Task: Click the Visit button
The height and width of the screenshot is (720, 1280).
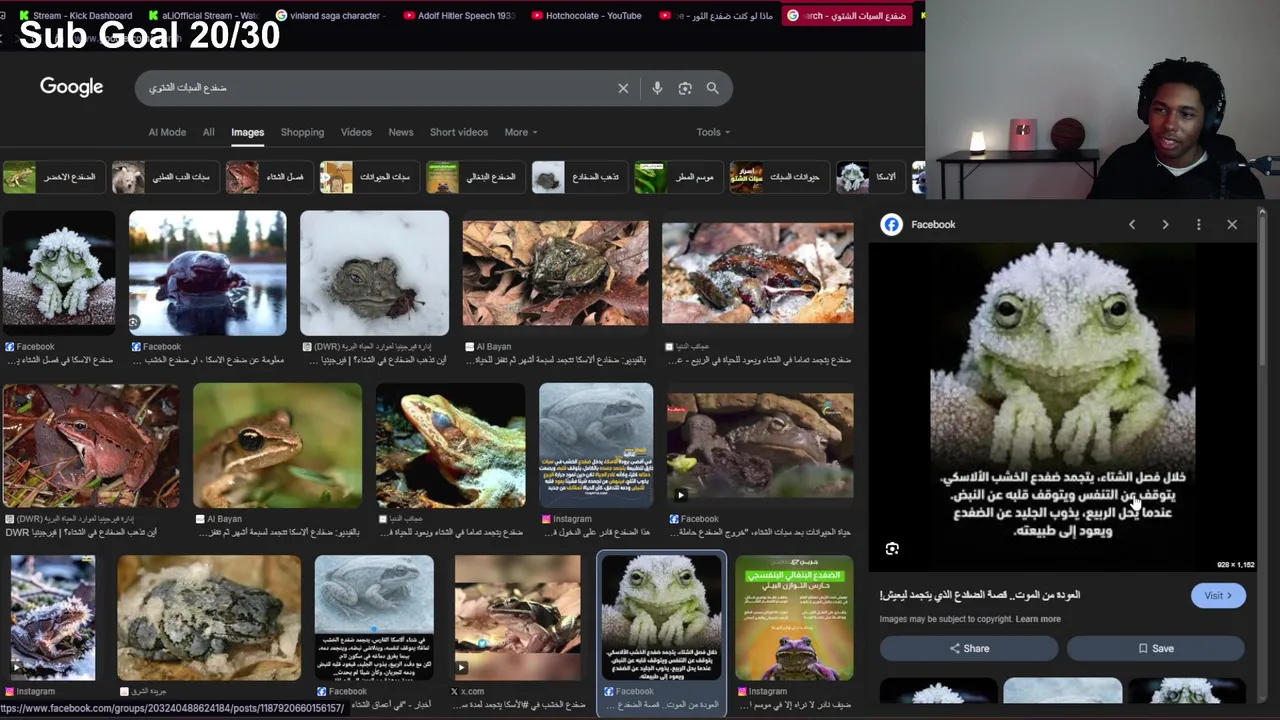Action: click(1218, 595)
